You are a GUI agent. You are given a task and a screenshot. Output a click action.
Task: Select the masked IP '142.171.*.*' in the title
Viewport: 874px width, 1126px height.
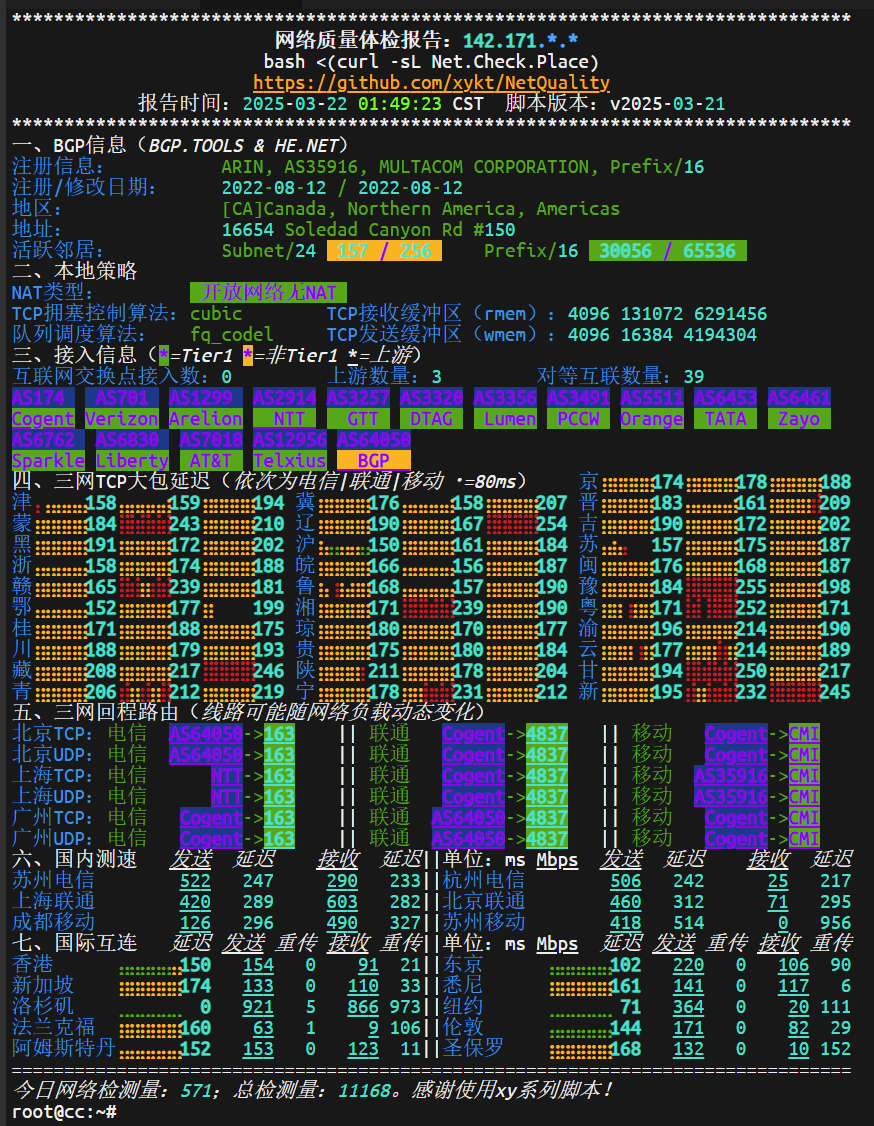pyautogui.click(x=521, y=41)
